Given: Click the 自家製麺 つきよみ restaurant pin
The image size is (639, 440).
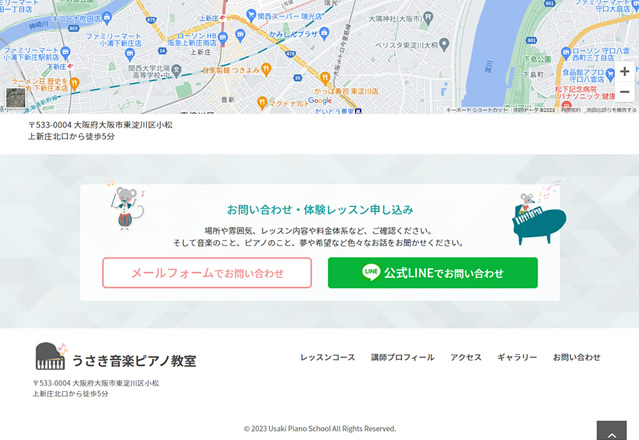Looking at the screenshot, I should click(266, 69).
